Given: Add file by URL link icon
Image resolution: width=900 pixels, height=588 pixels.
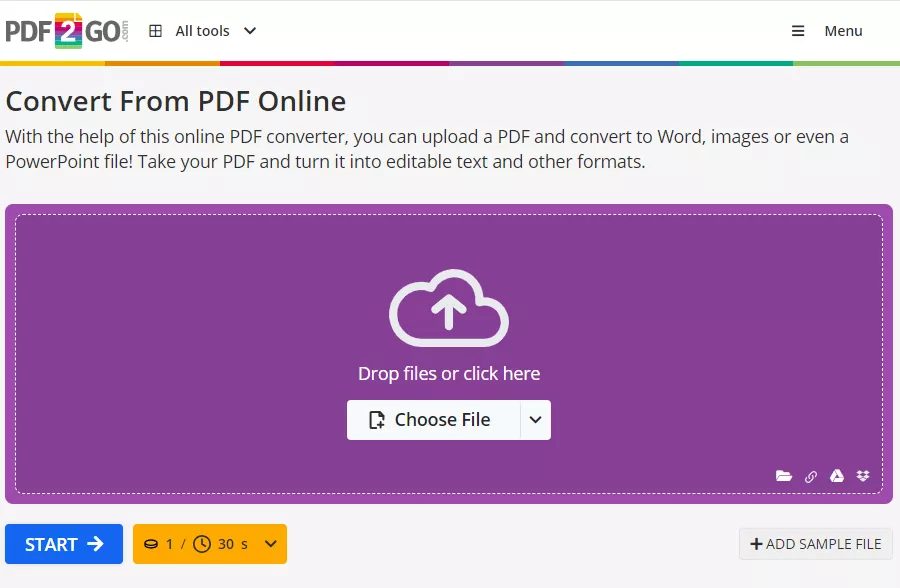Looking at the screenshot, I should point(810,477).
